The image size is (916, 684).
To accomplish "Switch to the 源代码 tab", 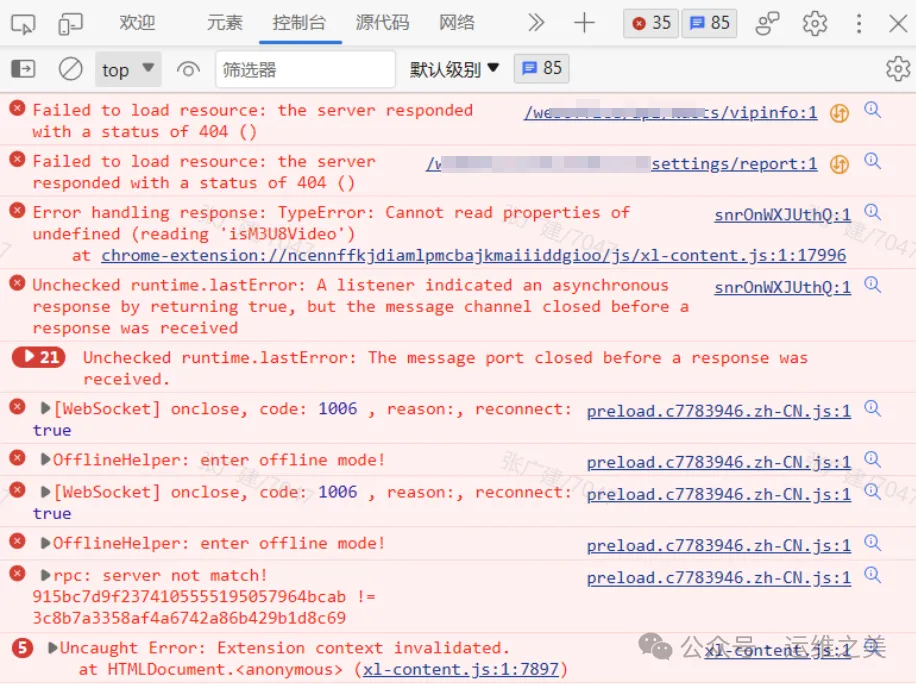I will point(382,23).
